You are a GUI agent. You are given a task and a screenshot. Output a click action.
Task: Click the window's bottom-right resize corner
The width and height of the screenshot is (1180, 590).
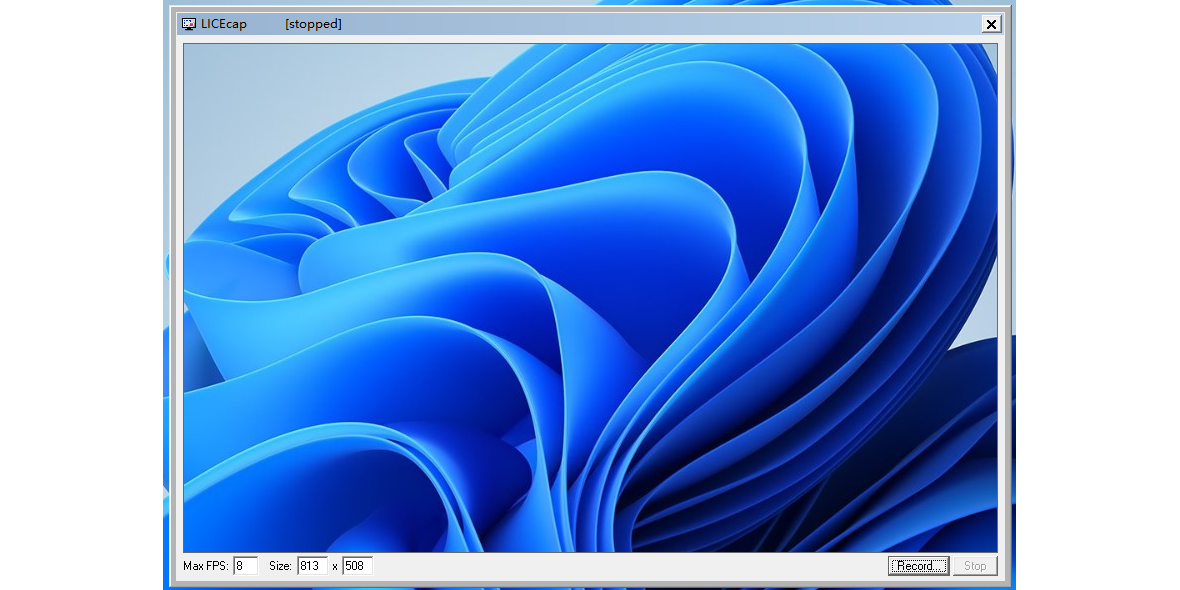coord(1009,583)
